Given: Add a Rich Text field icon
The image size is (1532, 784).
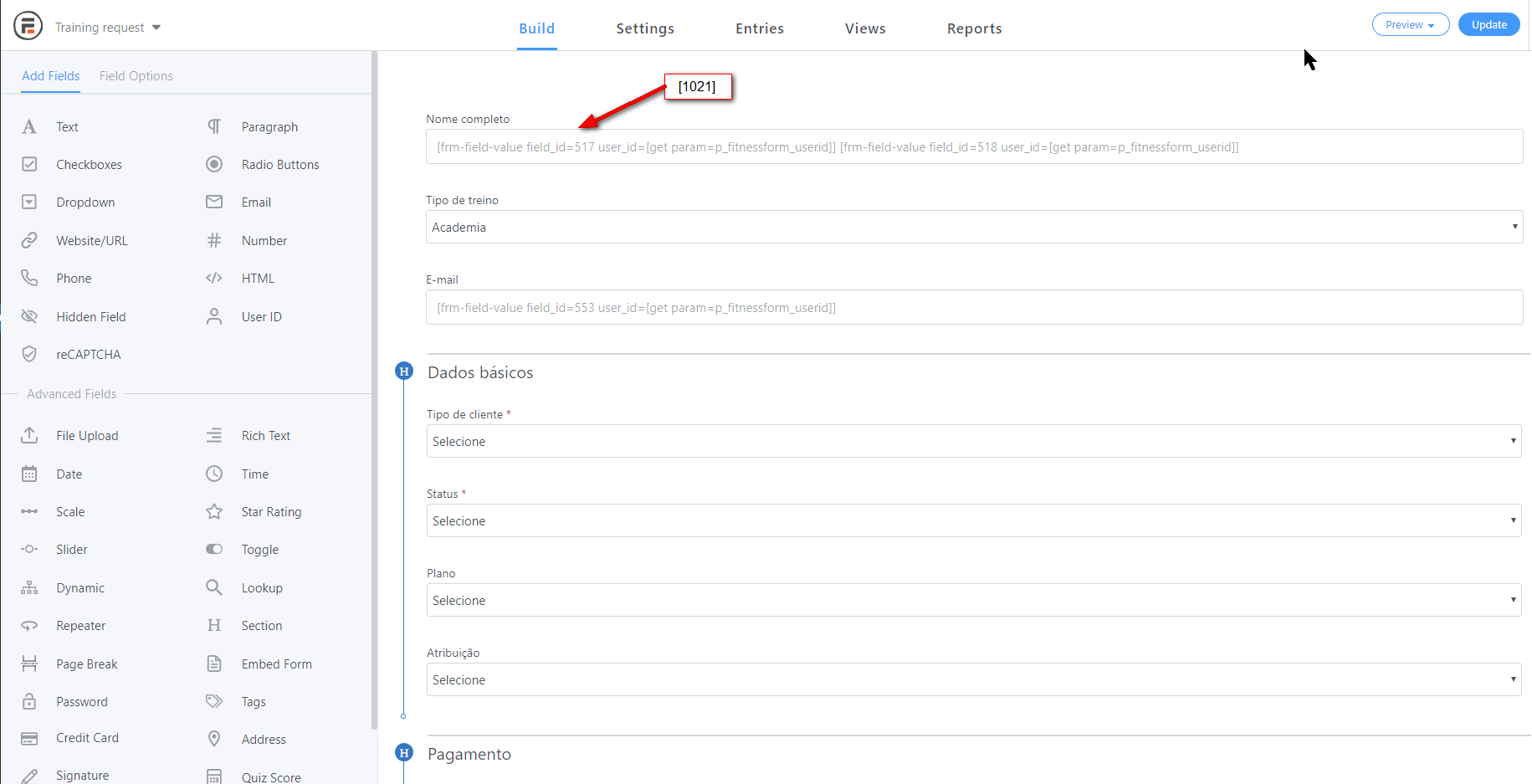Looking at the screenshot, I should (214, 435).
